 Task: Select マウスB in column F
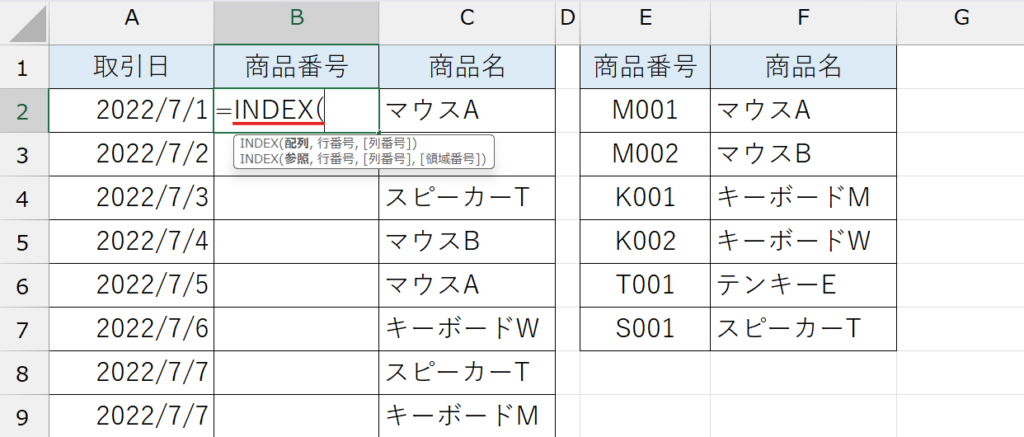pyautogui.click(x=803, y=155)
